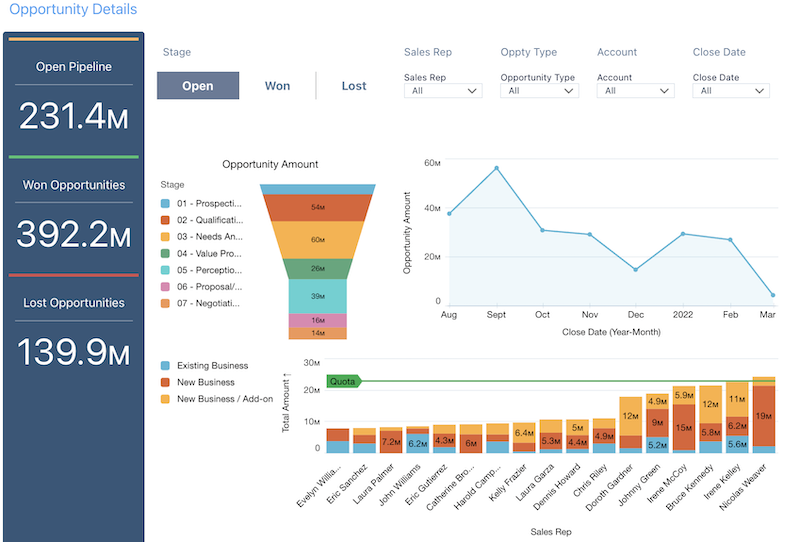
Task: Select the 54M funnel segment
Action: pyautogui.click(x=317, y=208)
